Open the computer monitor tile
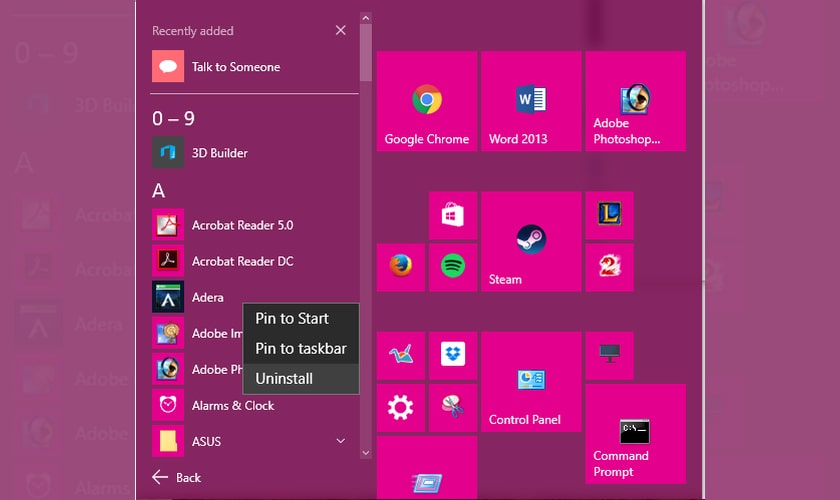Image resolution: width=840 pixels, height=500 pixels. click(x=610, y=356)
